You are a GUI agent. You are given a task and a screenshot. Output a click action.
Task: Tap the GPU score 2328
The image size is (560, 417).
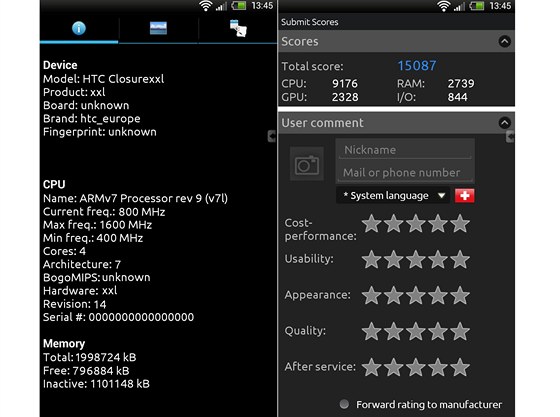345,97
